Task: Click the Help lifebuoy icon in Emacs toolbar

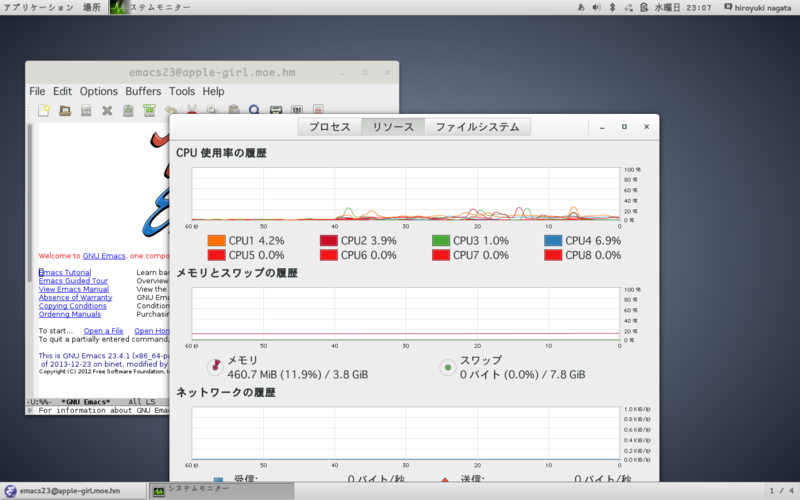Action: (318, 110)
